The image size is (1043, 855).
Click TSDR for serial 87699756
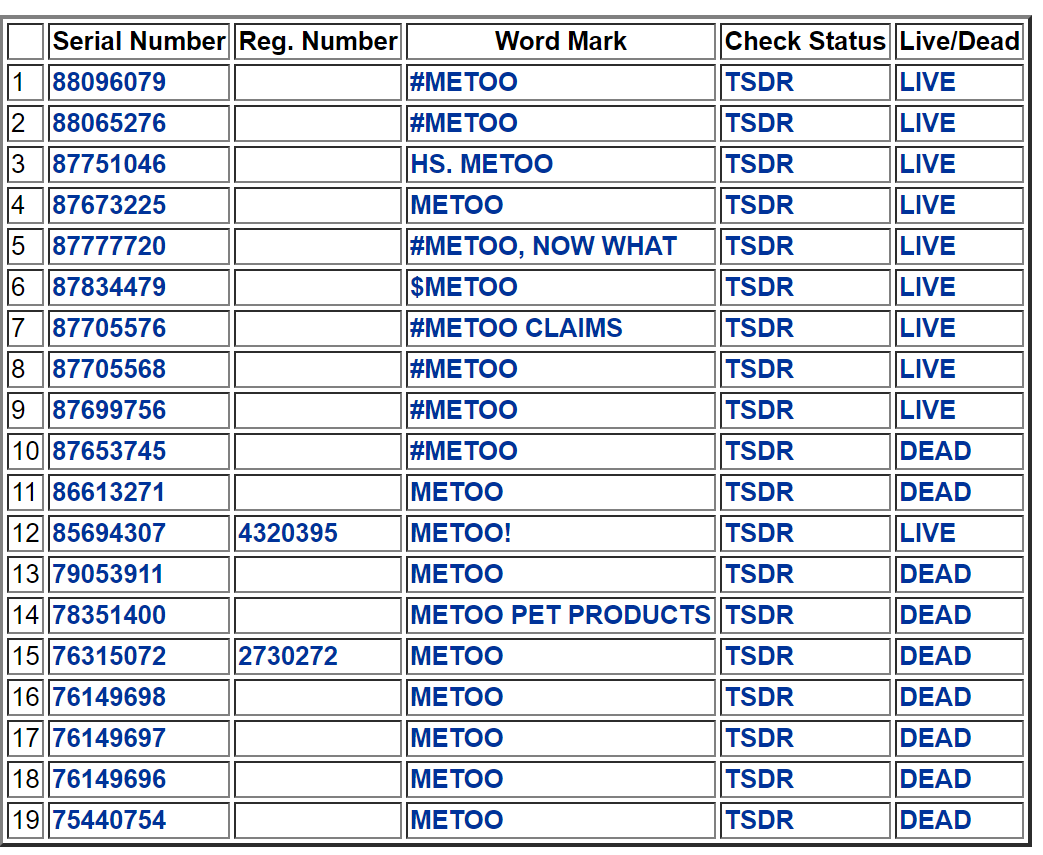click(759, 410)
